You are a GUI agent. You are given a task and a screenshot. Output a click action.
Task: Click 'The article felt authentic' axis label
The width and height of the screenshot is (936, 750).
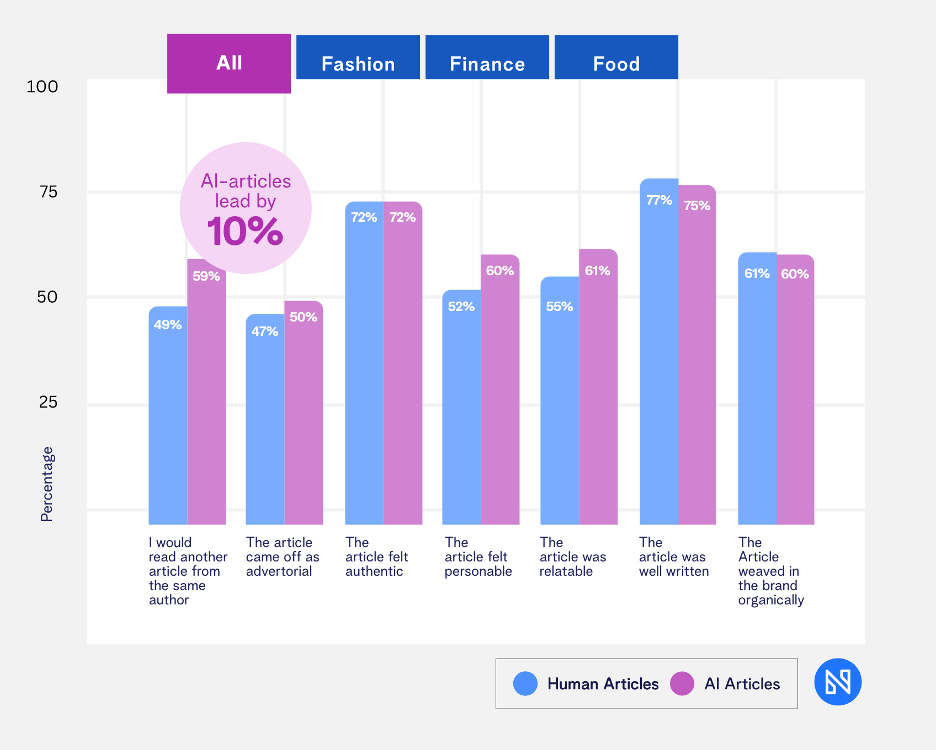pyautogui.click(x=374, y=557)
